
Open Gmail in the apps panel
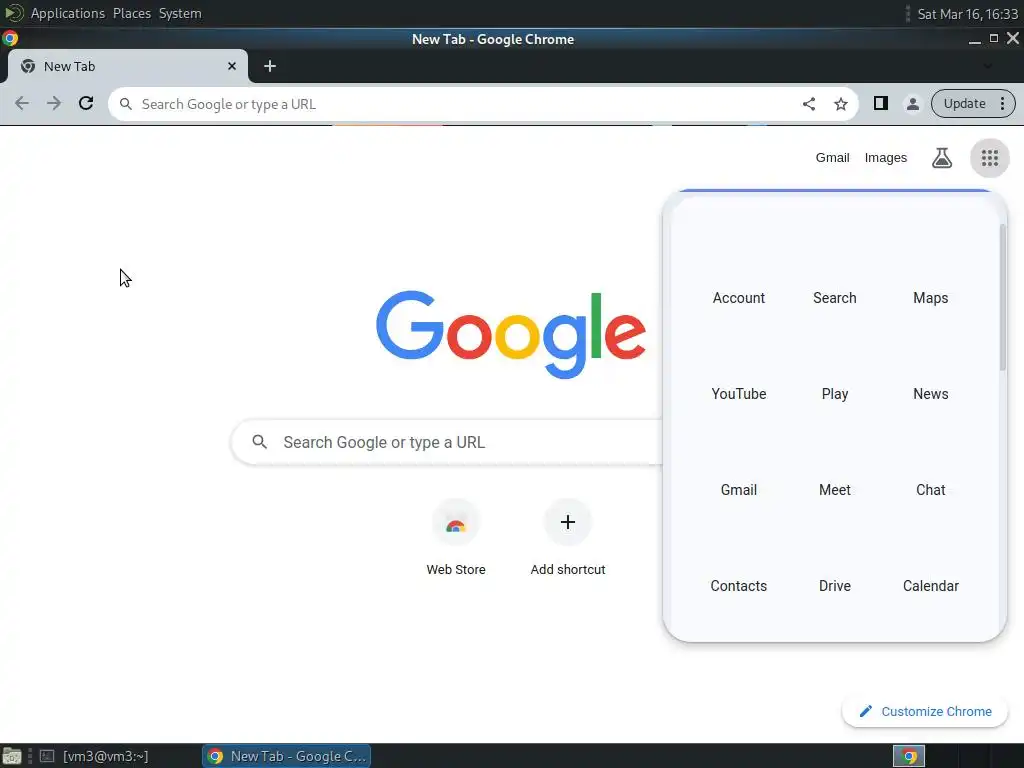tap(739, 490)
